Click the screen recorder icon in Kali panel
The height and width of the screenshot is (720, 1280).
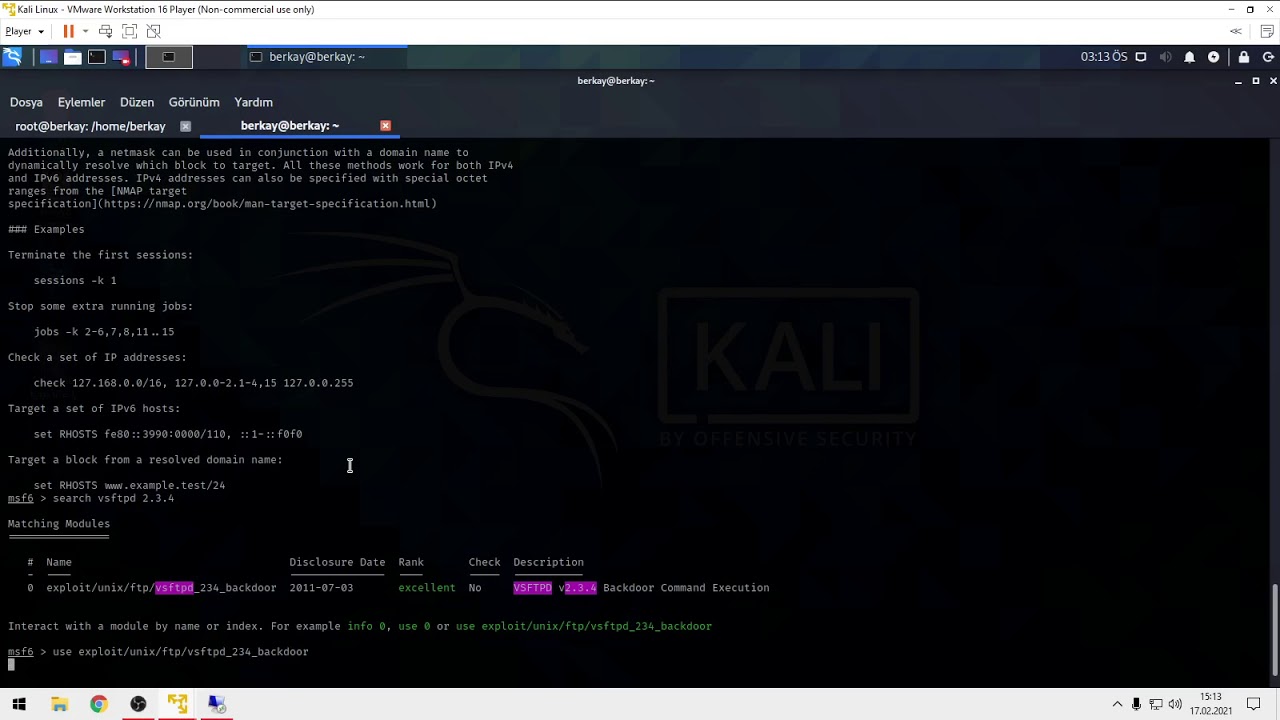(121, 57)
